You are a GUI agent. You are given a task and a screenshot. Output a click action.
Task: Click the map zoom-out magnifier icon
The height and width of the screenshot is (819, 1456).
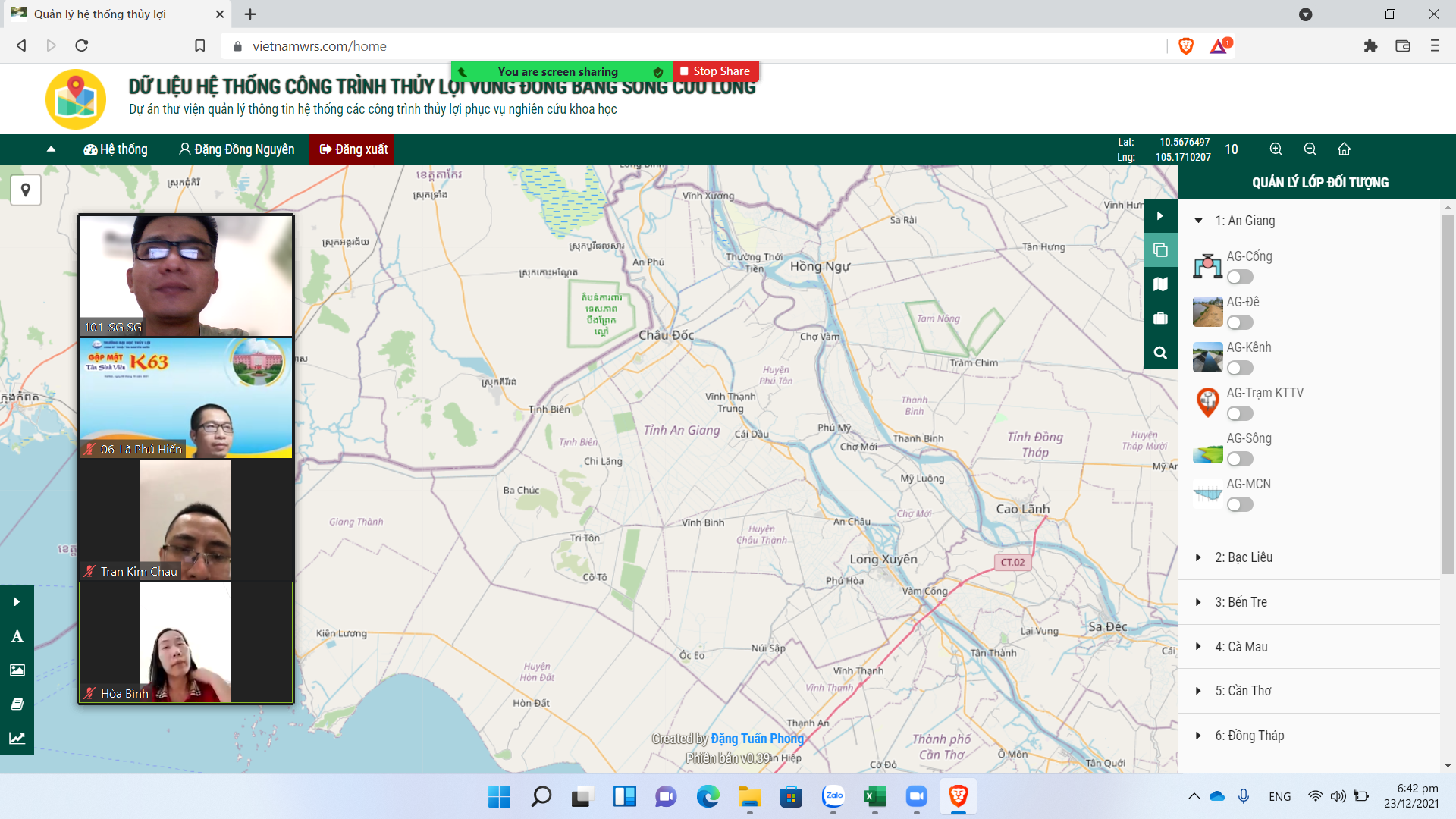click(x=1310, y=149)
